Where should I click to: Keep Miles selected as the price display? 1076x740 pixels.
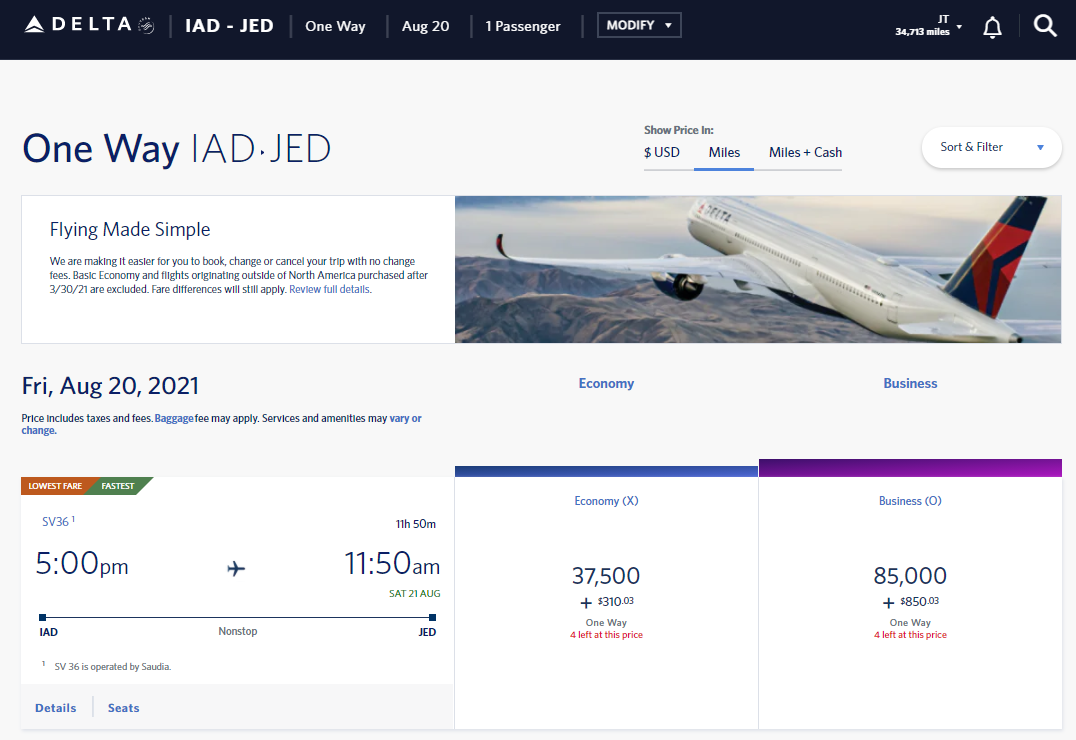tap(723, 152)
